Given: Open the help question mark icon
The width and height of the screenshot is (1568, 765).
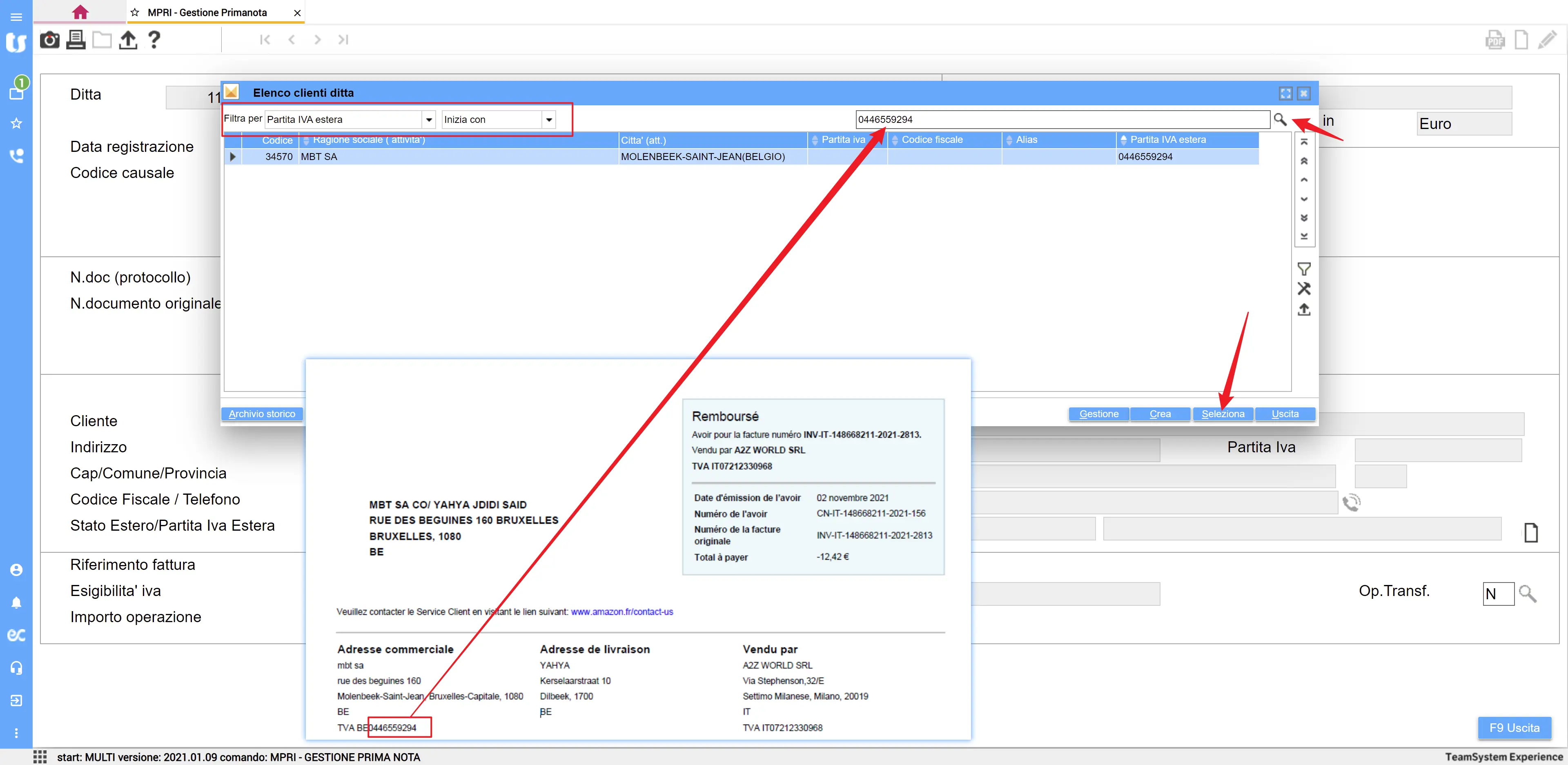Looking at the screenshot, I should point(155,40).
